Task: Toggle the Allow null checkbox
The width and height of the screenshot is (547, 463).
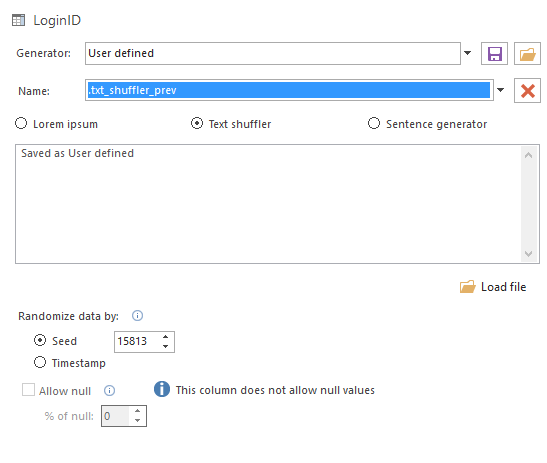Action: click(28, 390)
